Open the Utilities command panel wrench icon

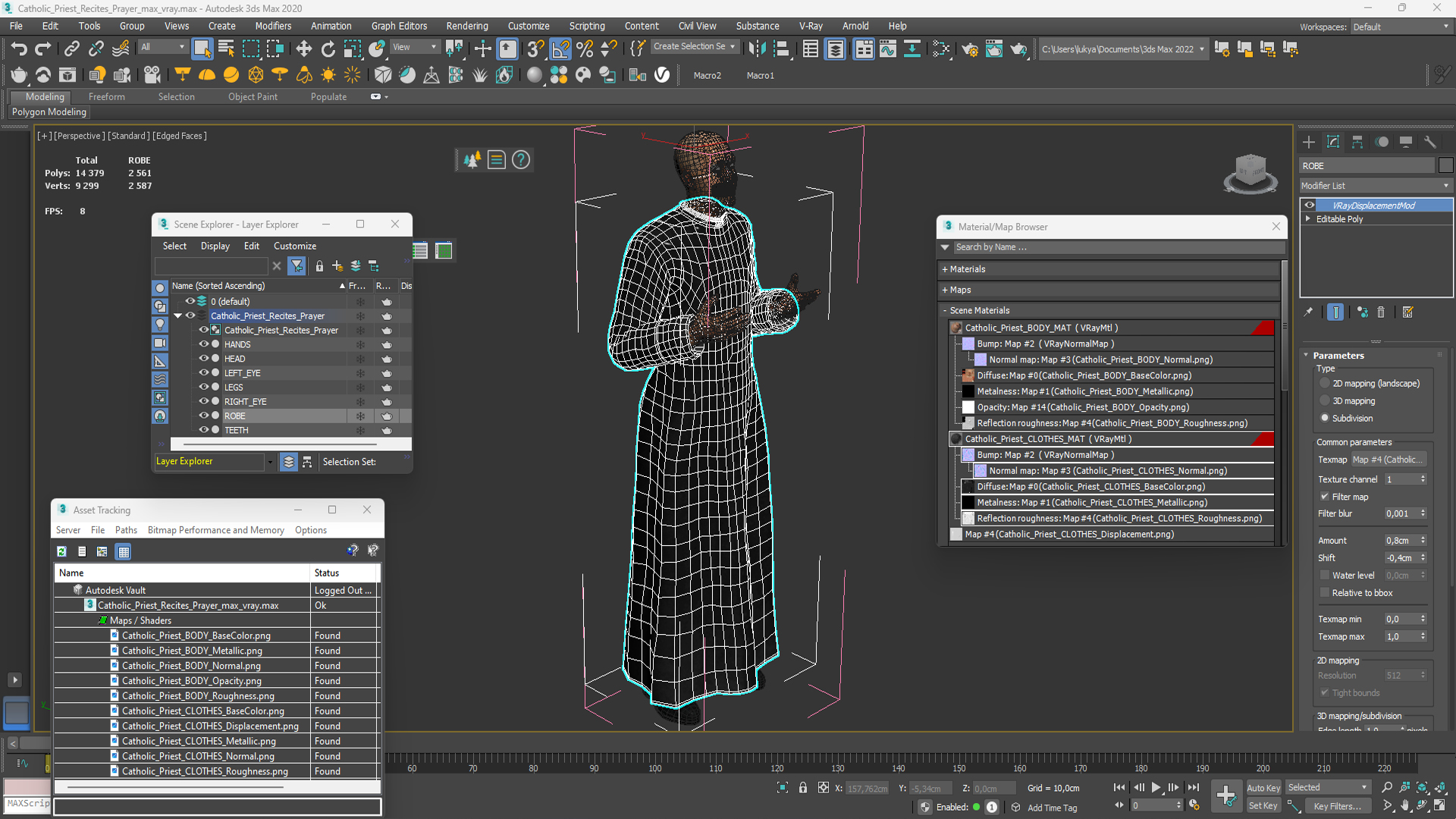click(x=1430, y=142)
